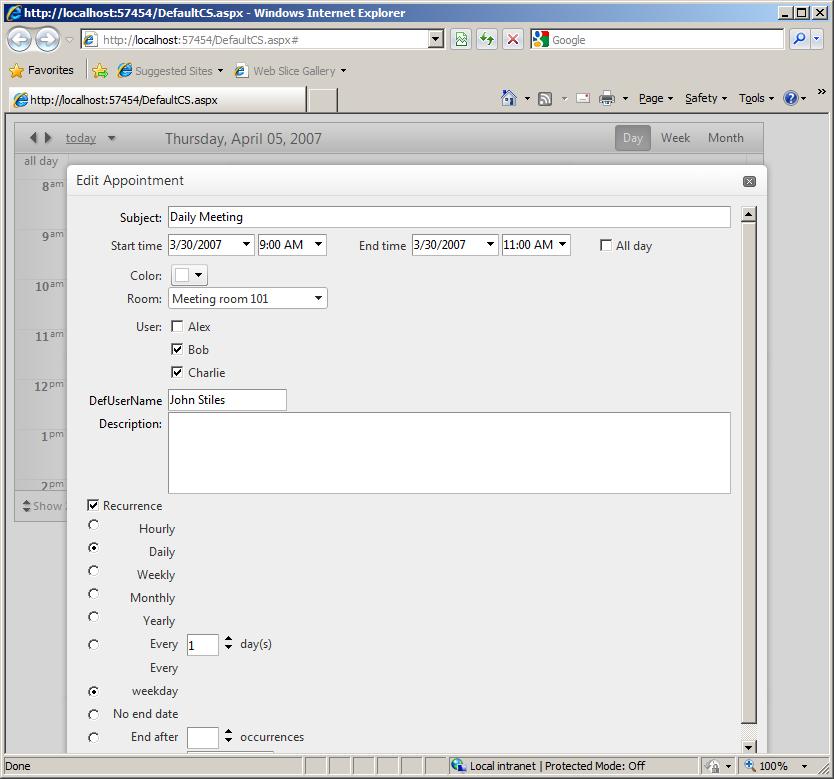The image size is (834, 779).
Task: Select the Yearly recurrence radio
Action: coord(94,617)
